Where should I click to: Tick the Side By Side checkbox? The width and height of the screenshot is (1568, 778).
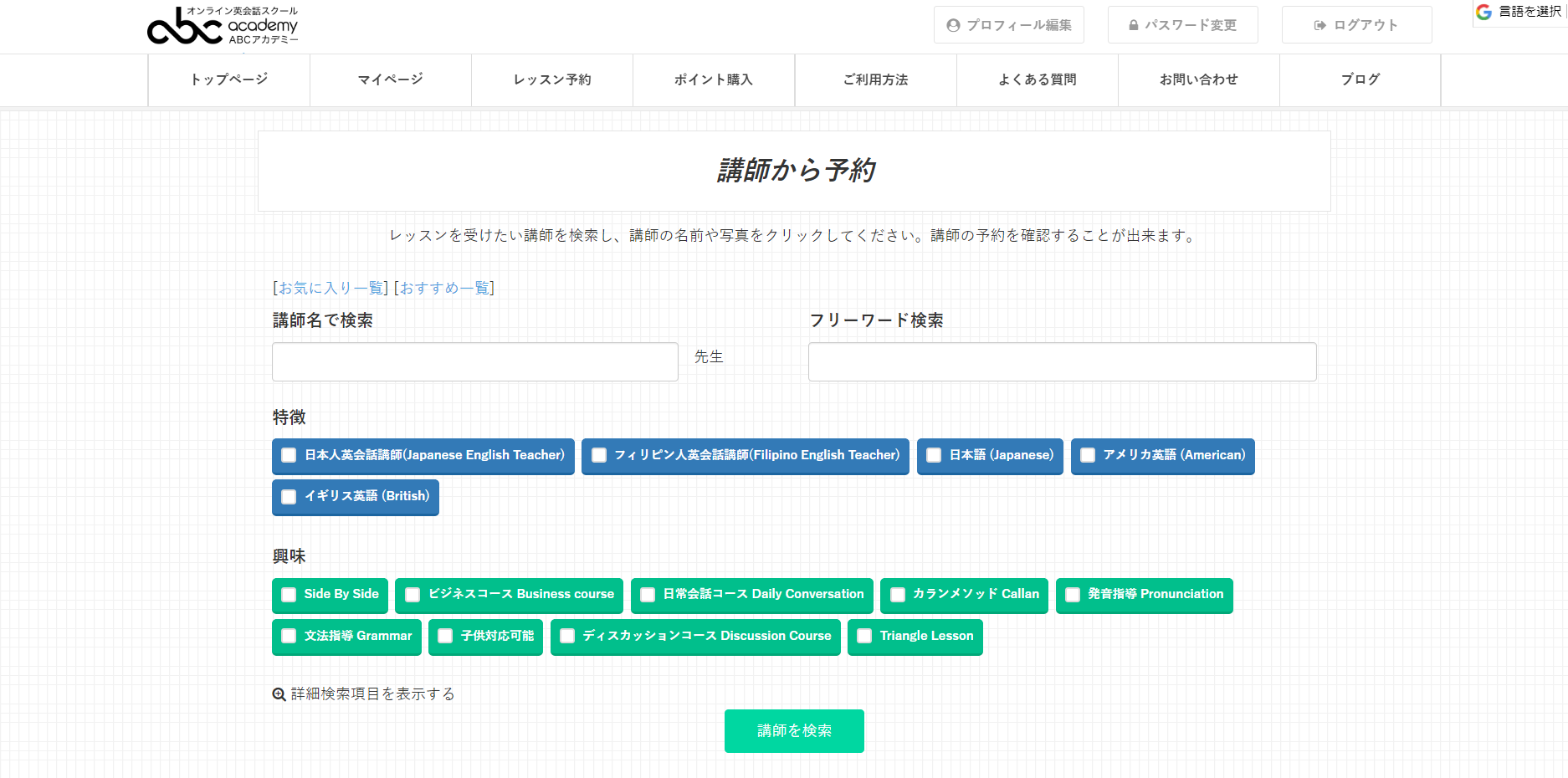click(x=289, y=595)
